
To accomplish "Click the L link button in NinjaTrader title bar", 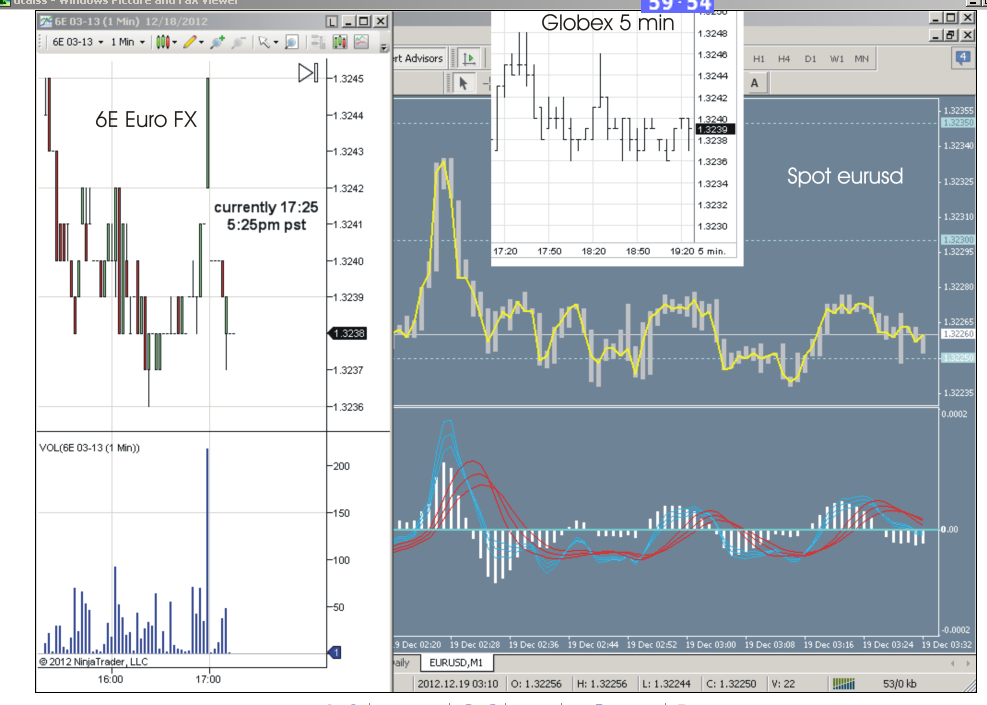I will point(332,21).
